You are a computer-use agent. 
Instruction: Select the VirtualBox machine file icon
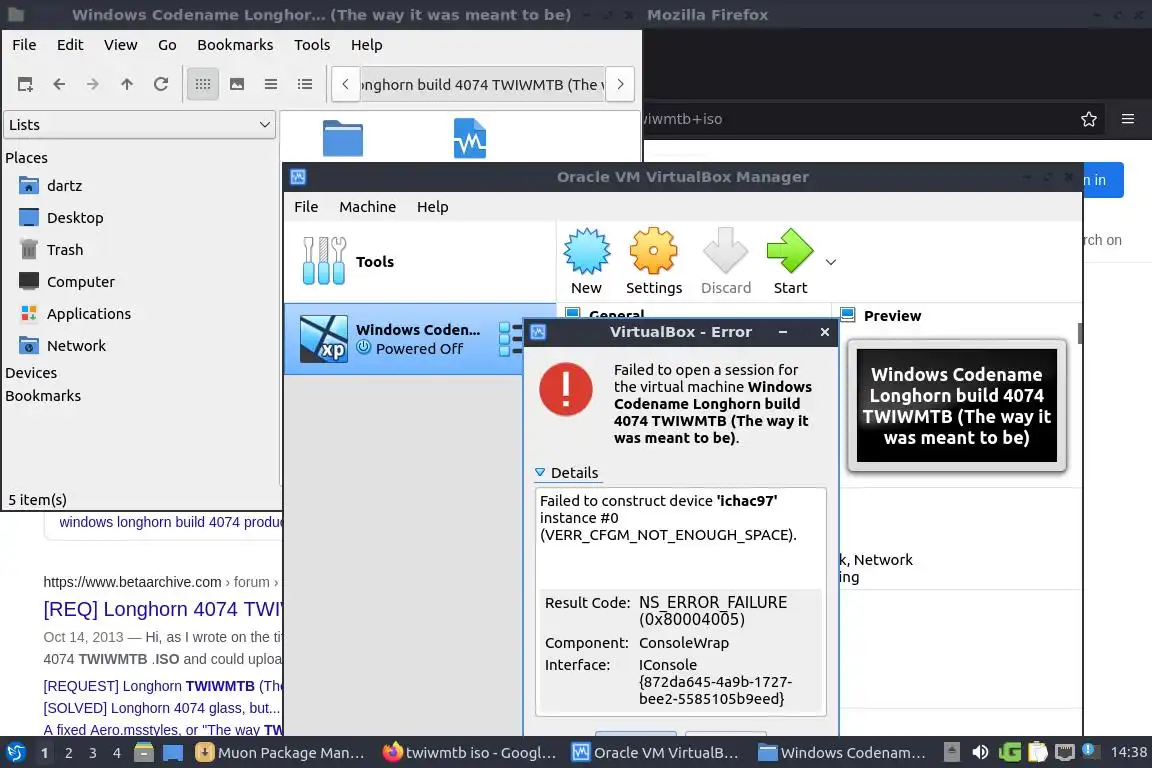click(469, 138)
